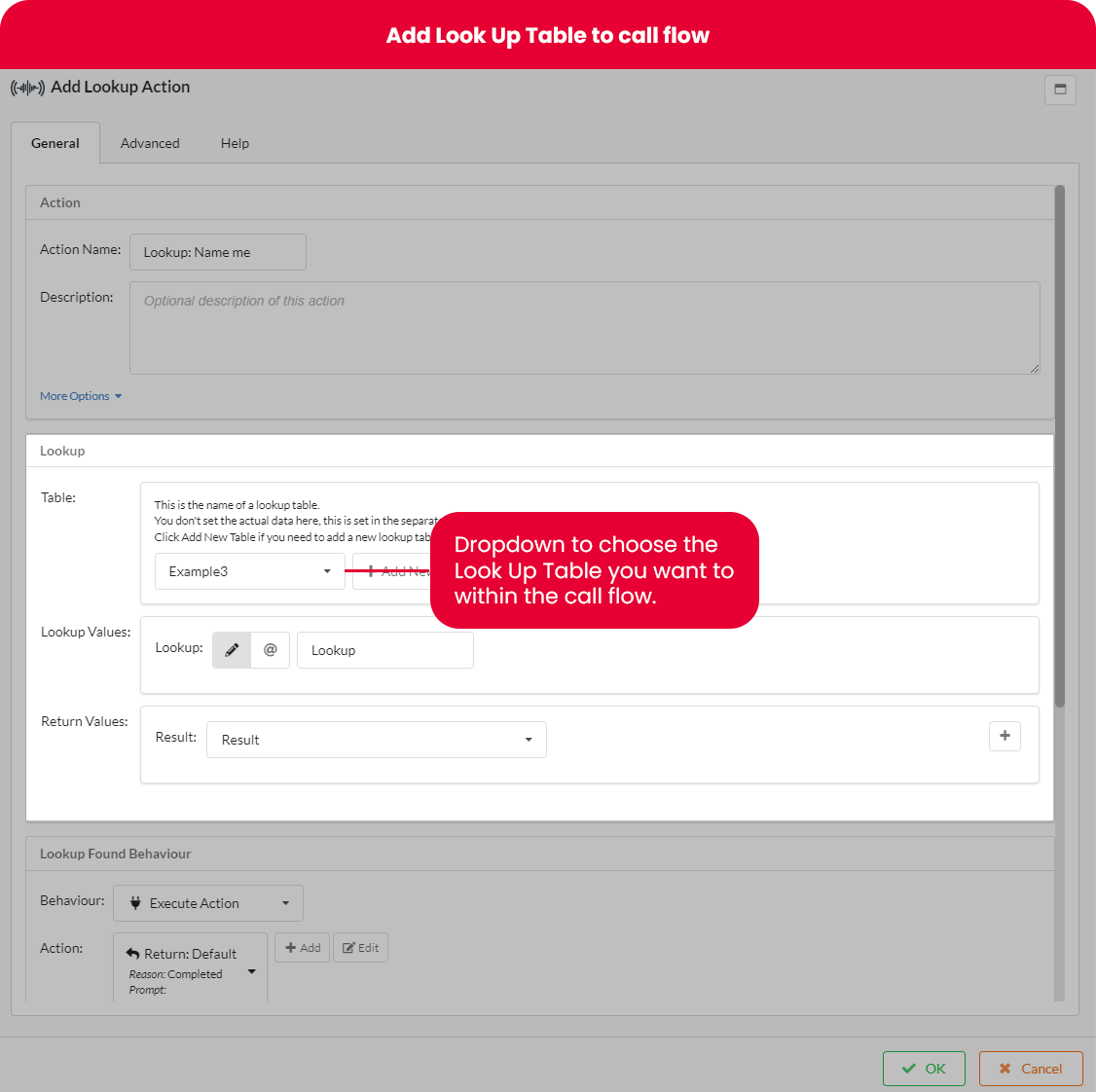Open the Example3 table dropdown
The height and width of the screenshot is (1092, 1096).
249,571
